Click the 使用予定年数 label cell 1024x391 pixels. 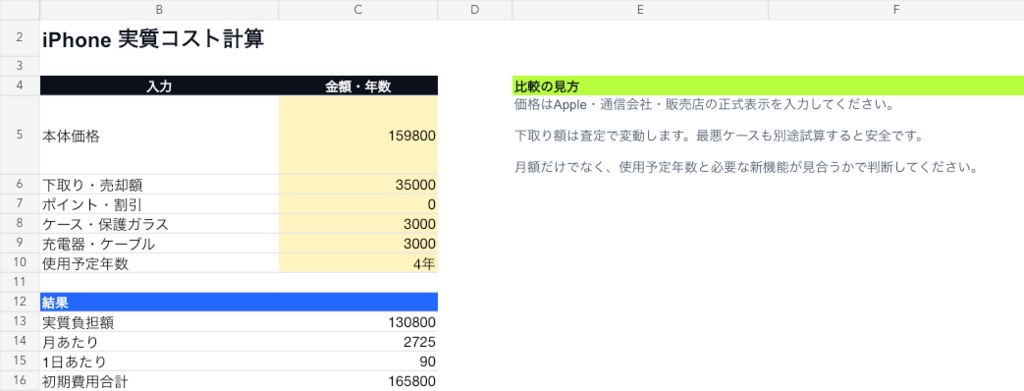point(159,263)
